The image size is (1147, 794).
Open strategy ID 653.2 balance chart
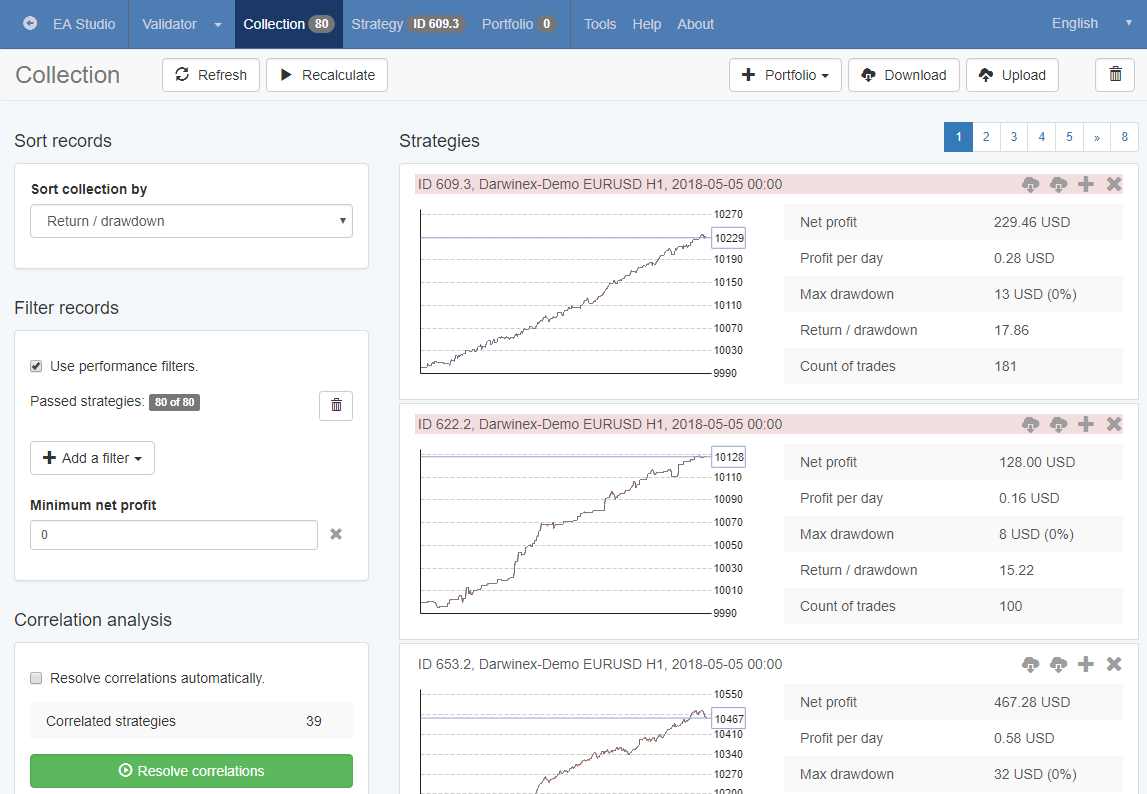tap(582, 741)
